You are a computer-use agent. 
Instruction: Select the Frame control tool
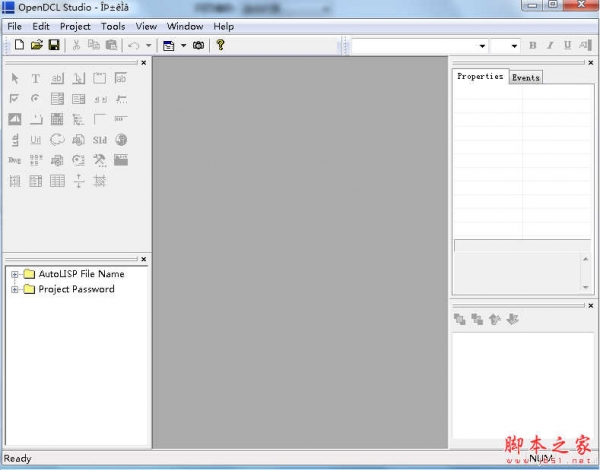(99, 78)
